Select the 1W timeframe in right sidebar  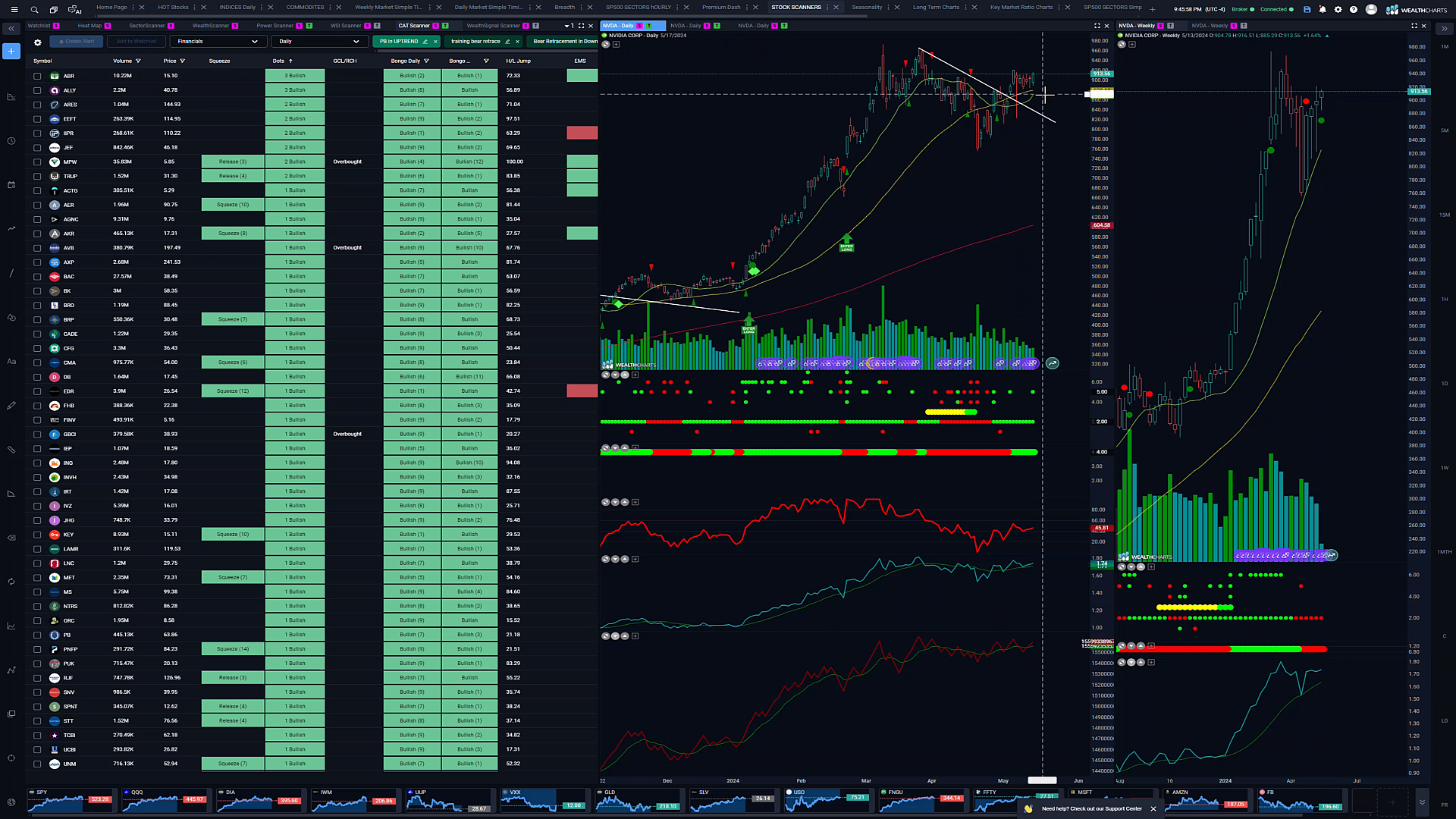pyautogui.click(x=1445, y=468)
